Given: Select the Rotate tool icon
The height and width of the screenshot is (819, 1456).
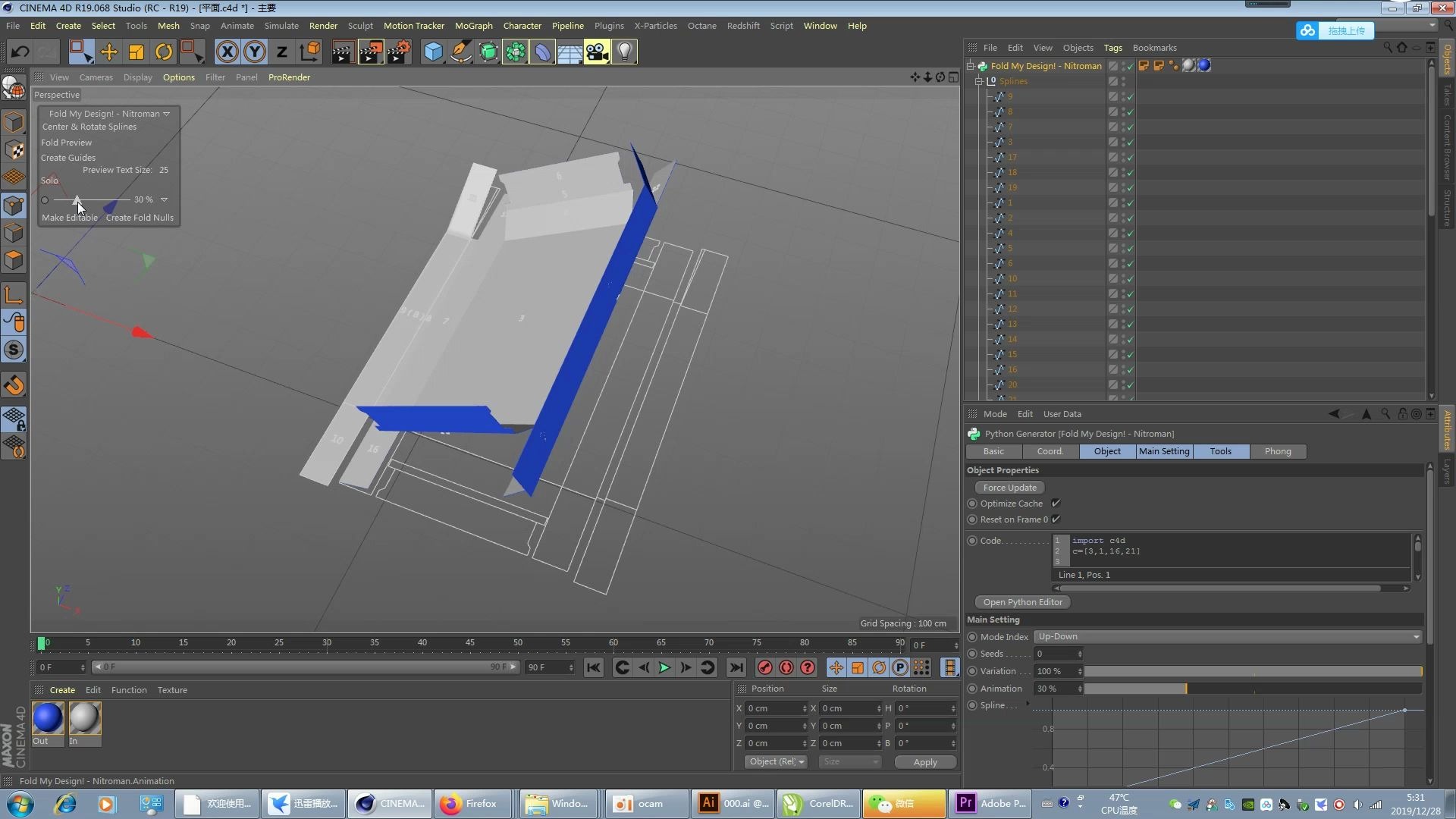Looking at the screenshot, I should 164,52.
